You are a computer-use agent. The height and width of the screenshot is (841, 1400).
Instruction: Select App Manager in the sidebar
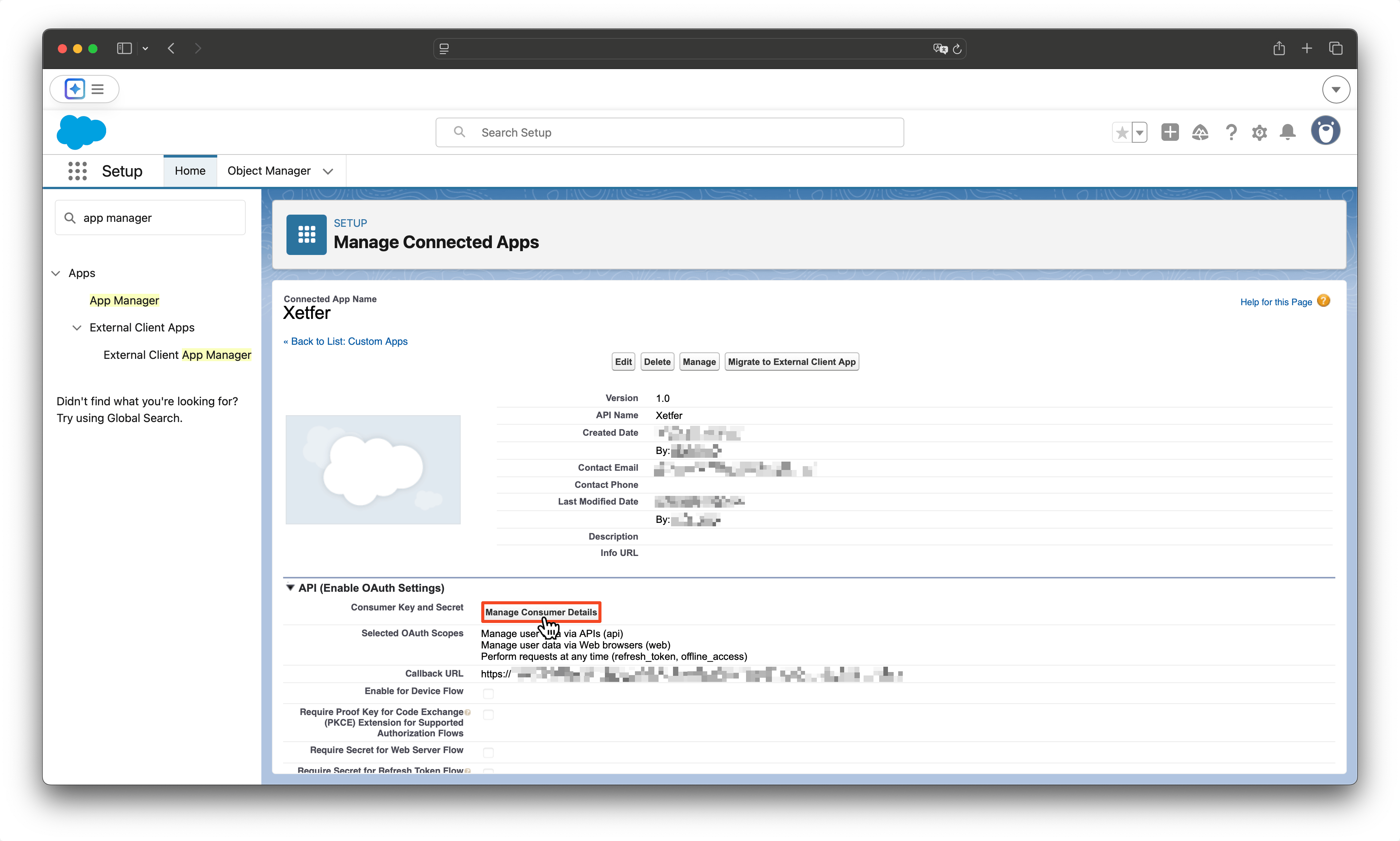[124, 300]
